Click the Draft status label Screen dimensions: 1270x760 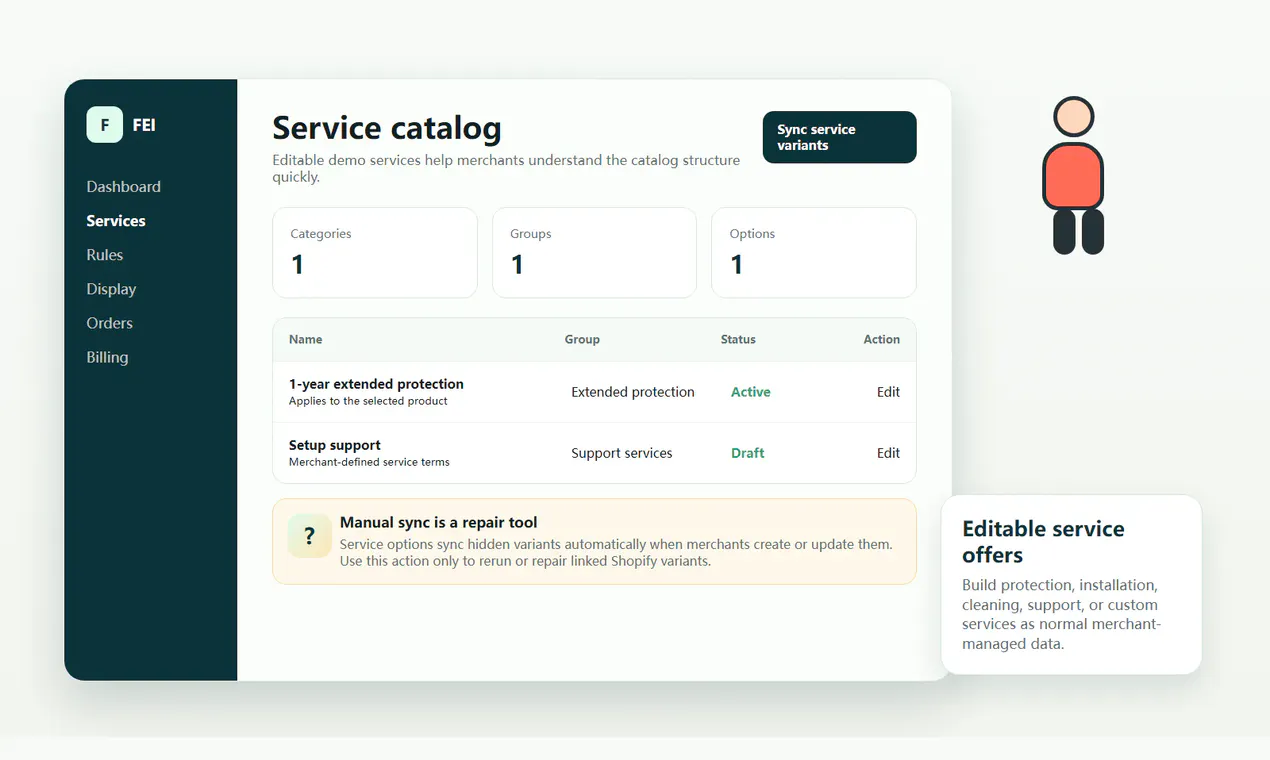(x=748, y=453)
